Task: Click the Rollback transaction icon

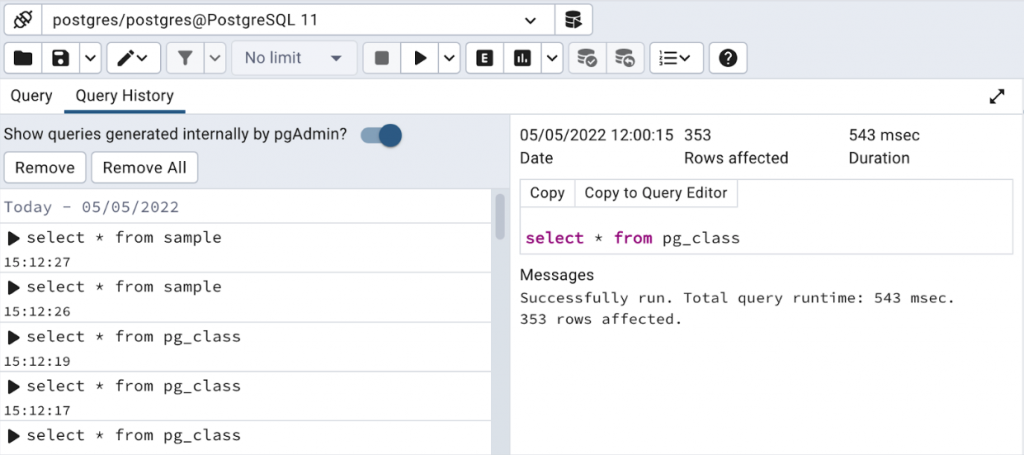Action: tap(624, 58)
